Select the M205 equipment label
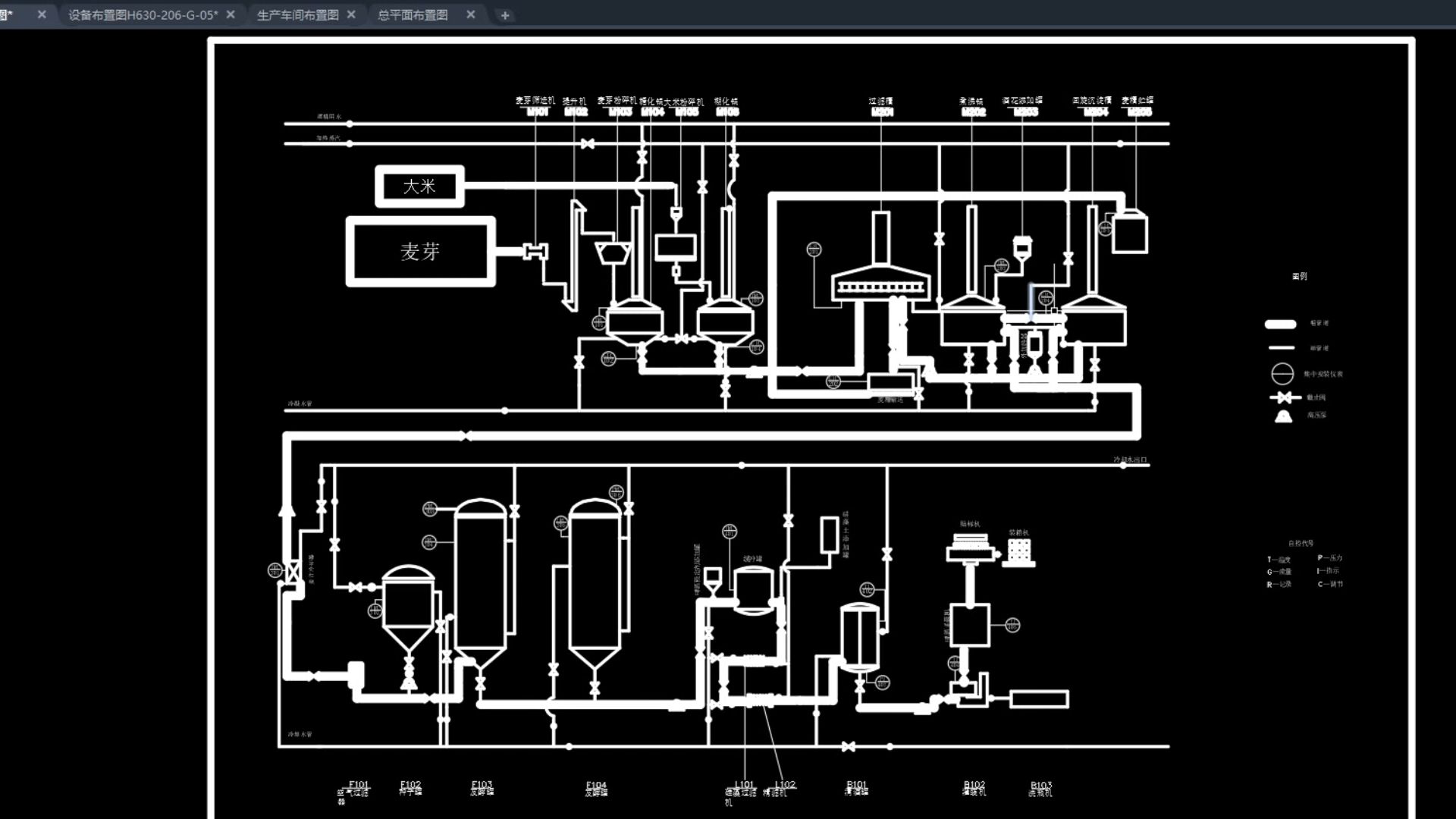Viewport: 1456px width, 819px height. click(x=1139, y=111)
